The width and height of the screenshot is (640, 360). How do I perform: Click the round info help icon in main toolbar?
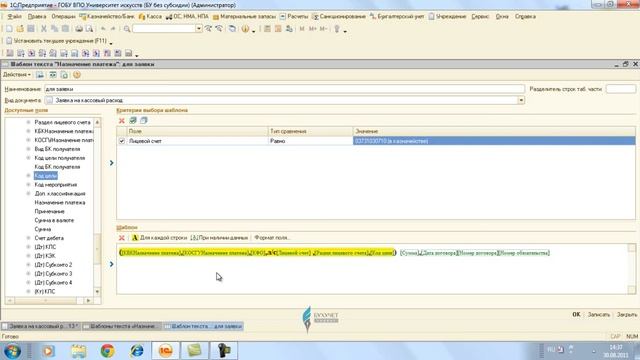tap(245, 29)
